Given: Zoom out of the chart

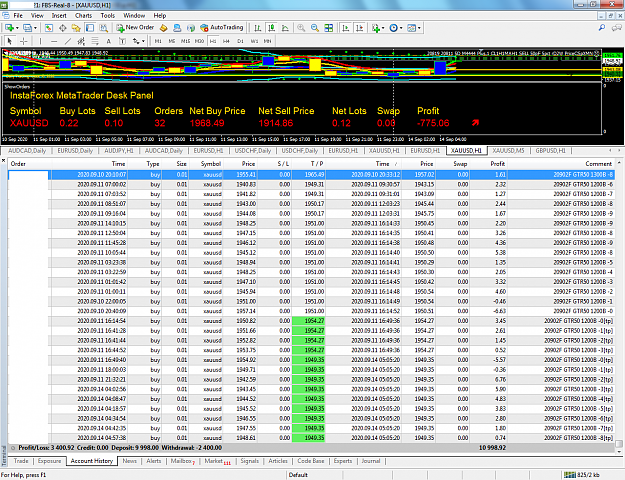Looking at the screenshot, I should [315, 28].
